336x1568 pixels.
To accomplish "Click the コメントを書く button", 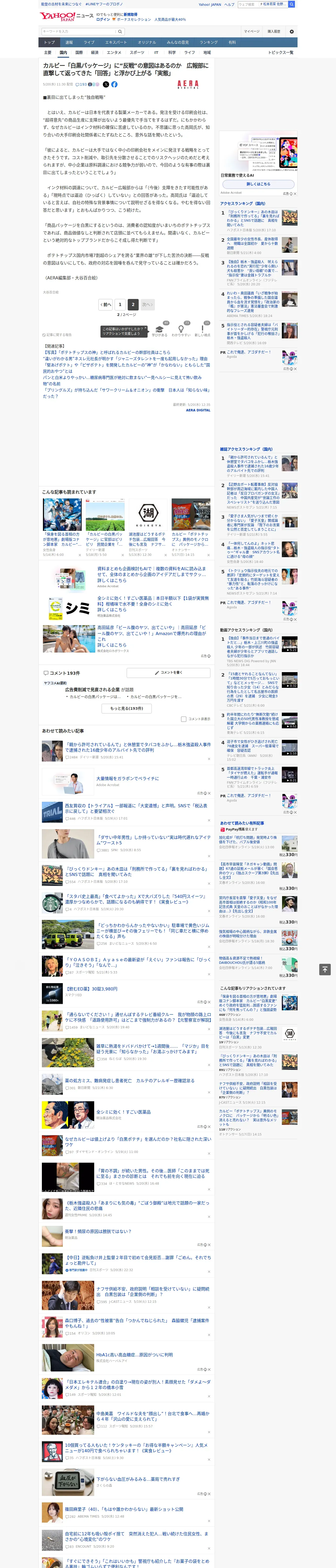I will (168, 673).
